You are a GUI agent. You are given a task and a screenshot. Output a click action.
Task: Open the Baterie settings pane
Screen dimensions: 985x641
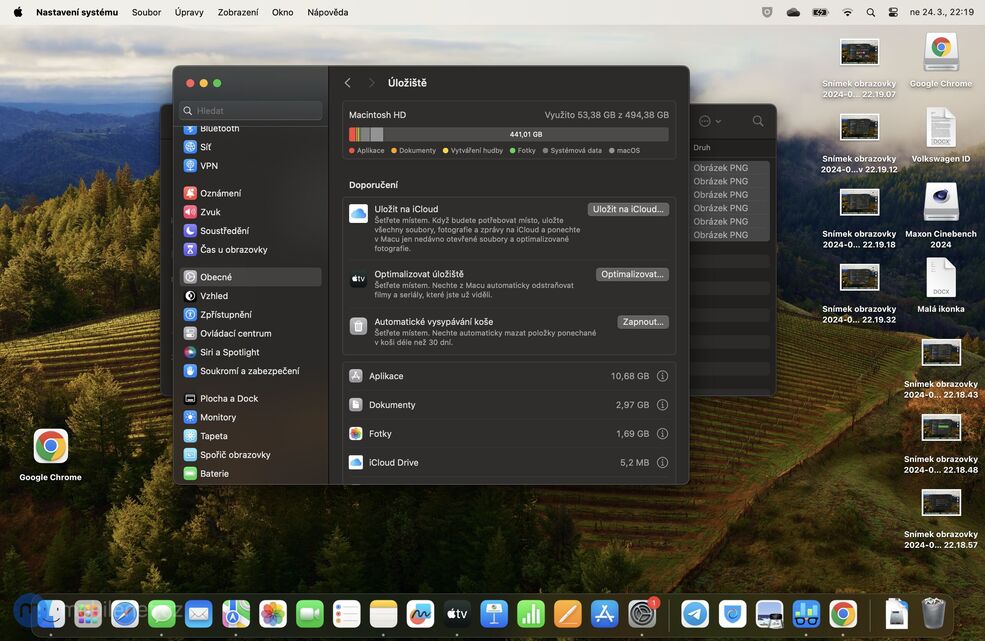(214, 473)
